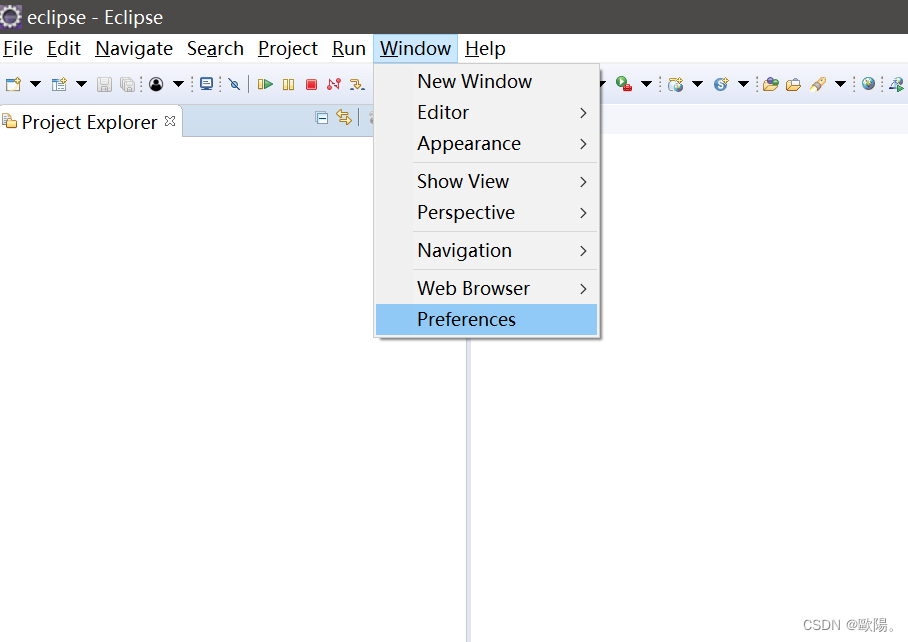Open the dropdown beside the New wizard icon

pyautogui.click(x=35, y=85)
